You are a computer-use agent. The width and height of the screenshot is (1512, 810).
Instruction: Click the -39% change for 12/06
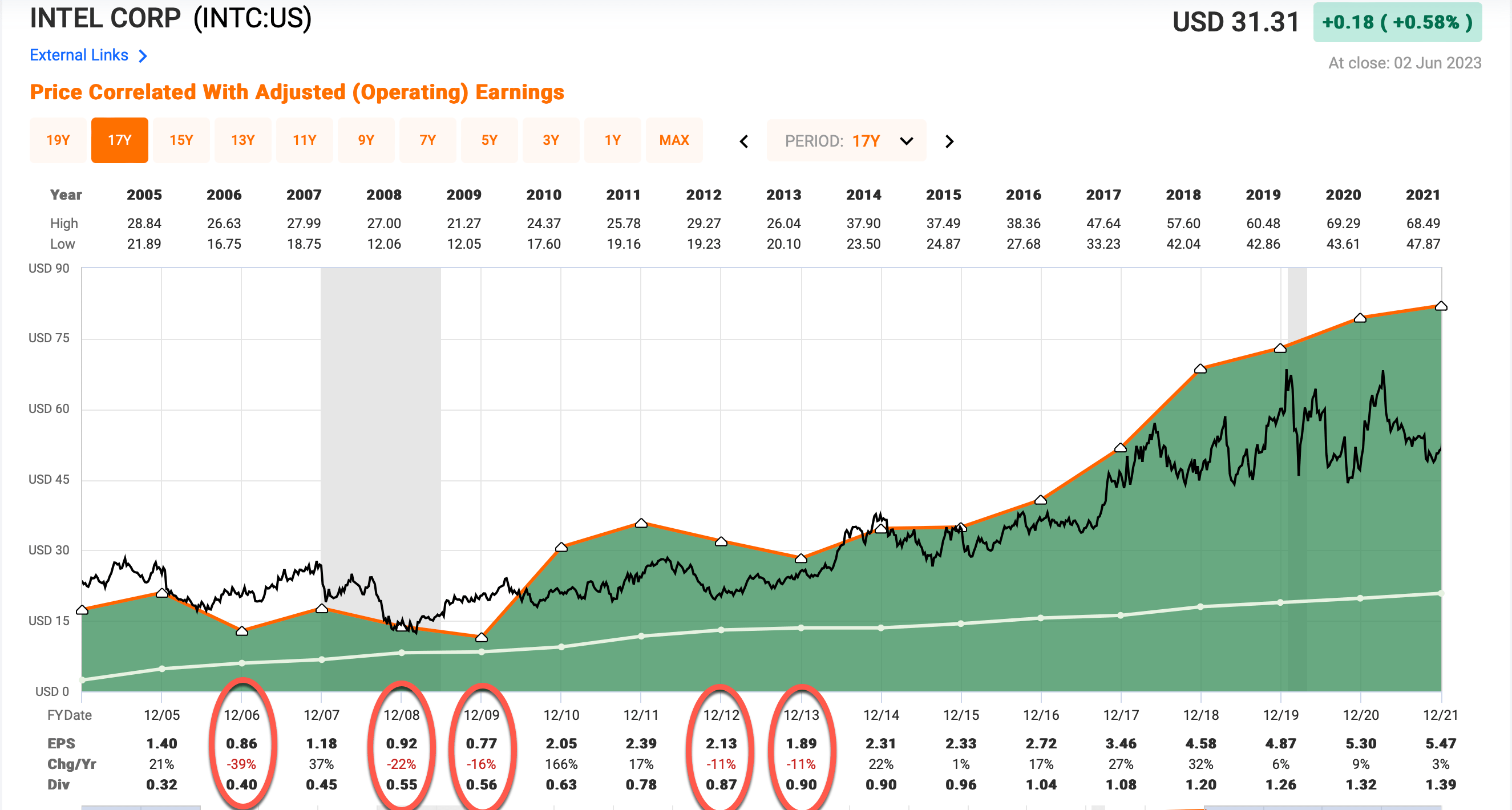point(242,764)
